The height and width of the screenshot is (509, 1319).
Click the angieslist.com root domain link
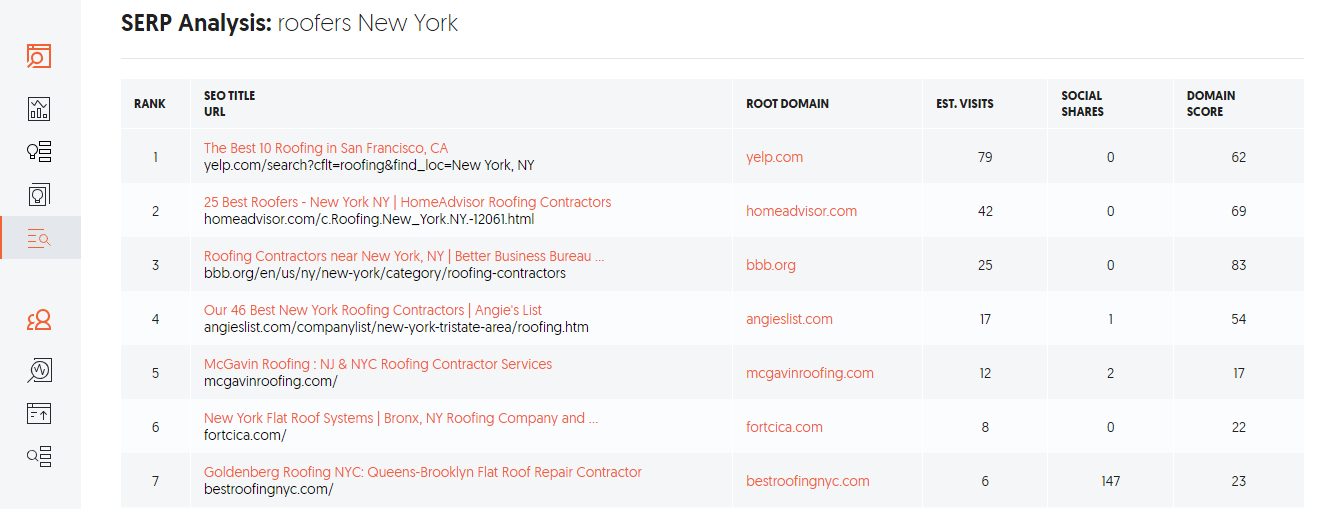click(789, 319)
